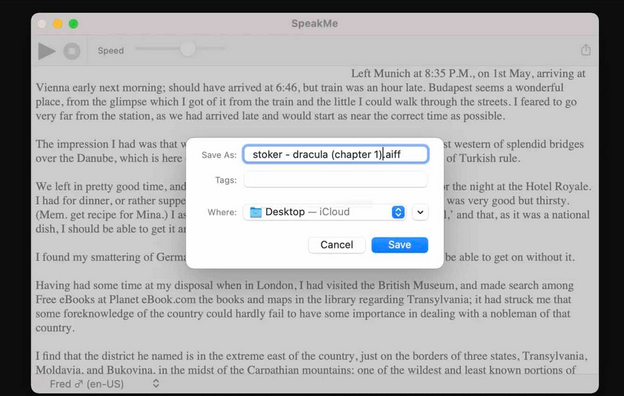Click the SpeakMe window title

(x=314, y=23)
